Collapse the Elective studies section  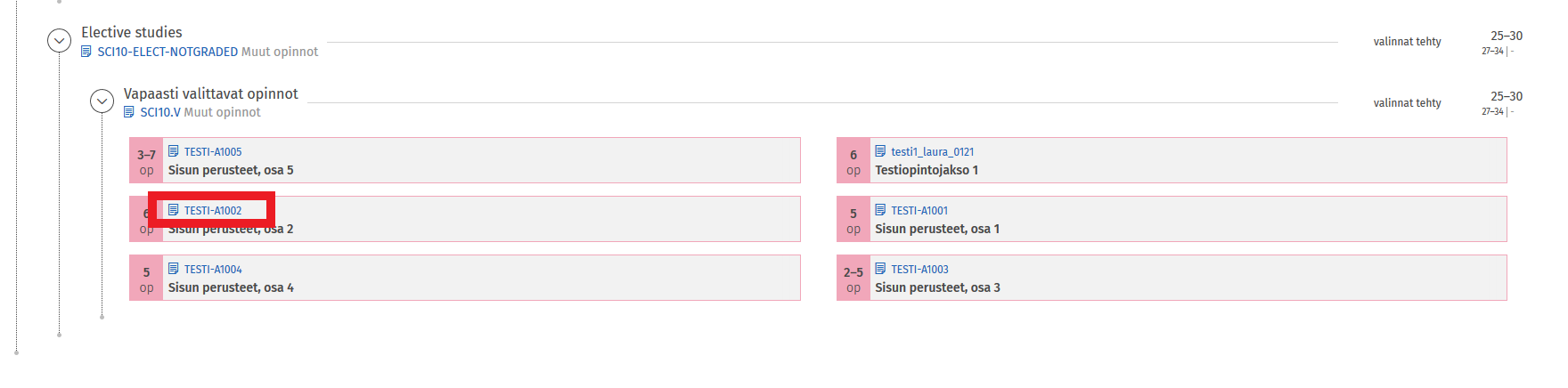coord(59,41)
